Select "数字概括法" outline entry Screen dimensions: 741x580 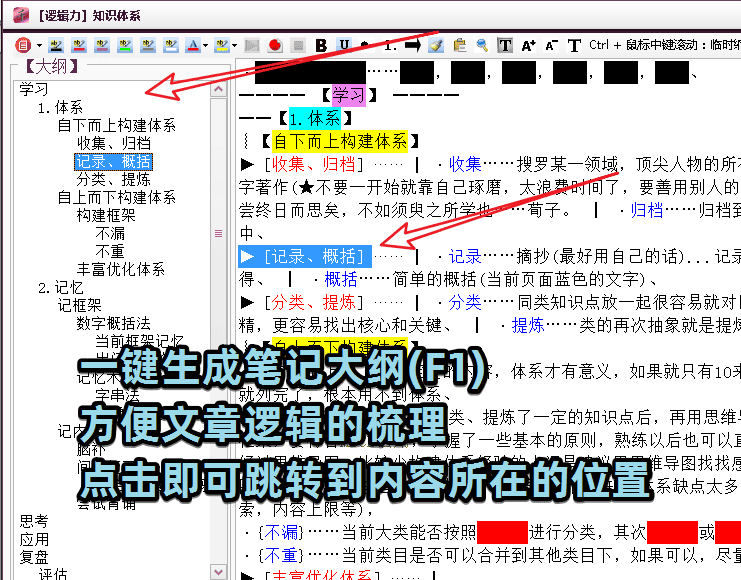coord(113,323)
